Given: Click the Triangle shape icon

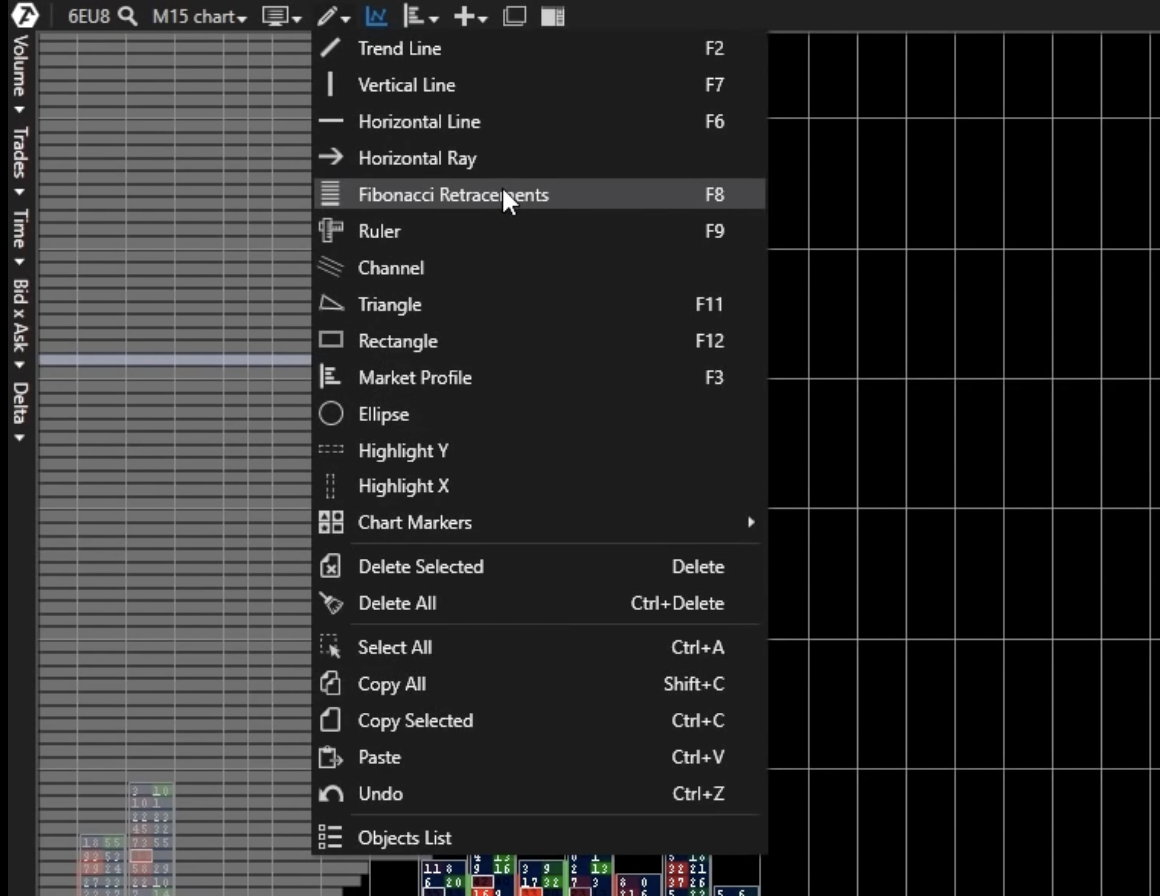Looking at the screenshot, I should 331,303.
